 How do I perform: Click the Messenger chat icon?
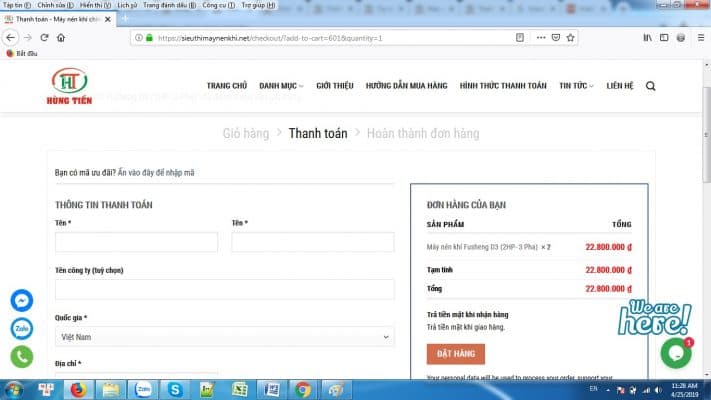[22, 300]
